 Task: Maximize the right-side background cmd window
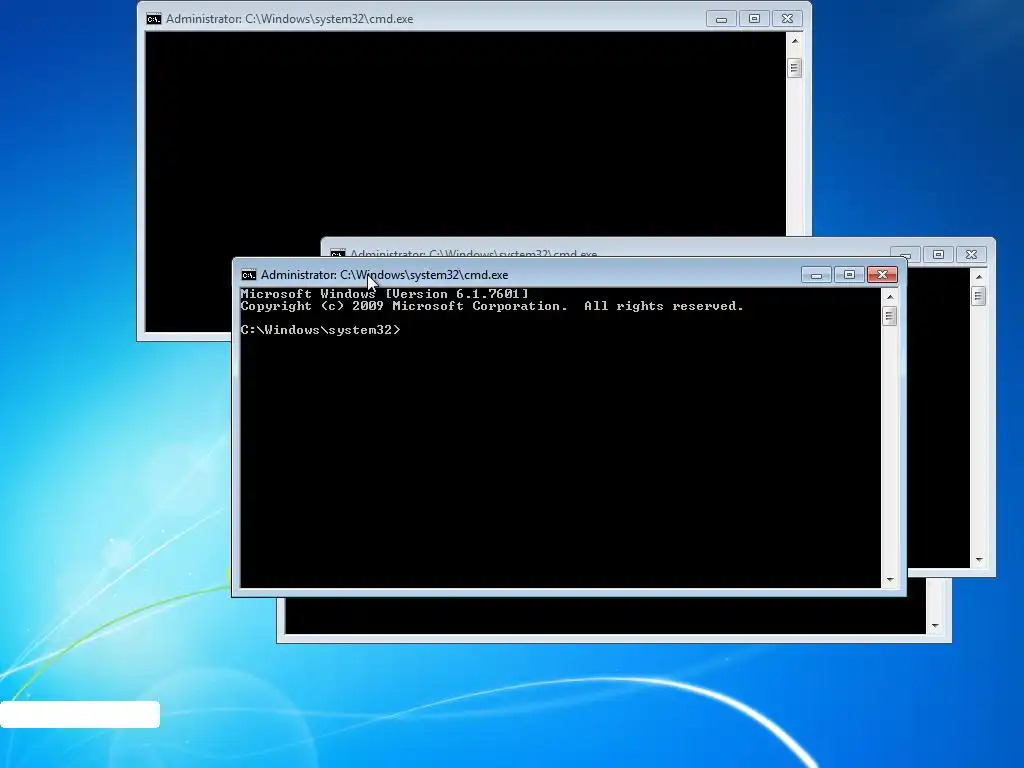coord(938,254)
